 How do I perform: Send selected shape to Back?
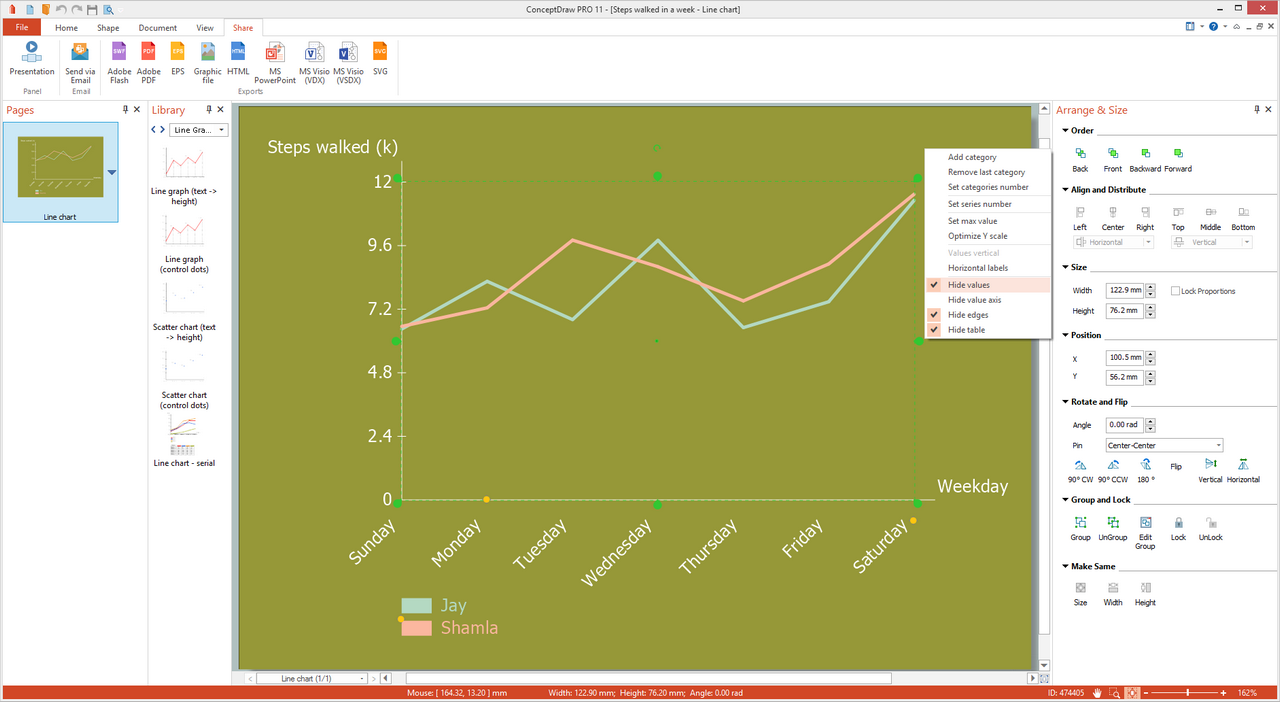(x=1080, y=160)
